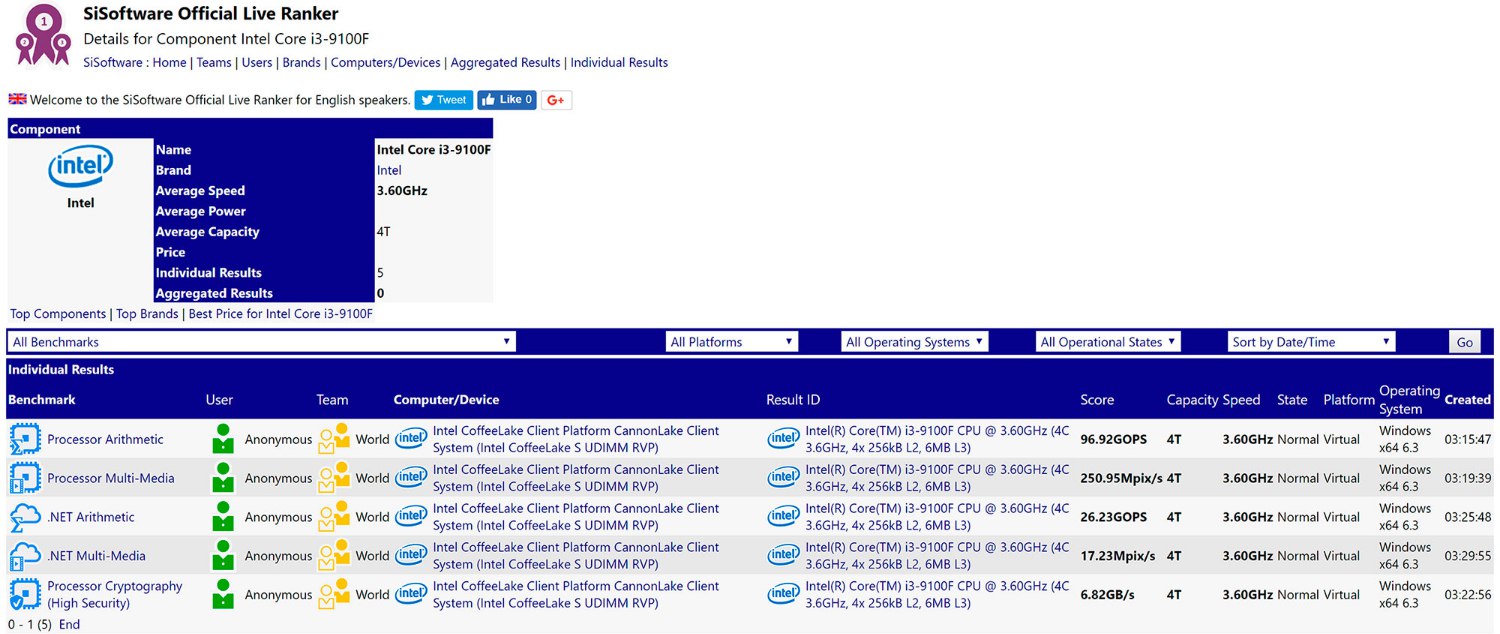Click green user icon in Processor Cryptography row

(223, 595)
